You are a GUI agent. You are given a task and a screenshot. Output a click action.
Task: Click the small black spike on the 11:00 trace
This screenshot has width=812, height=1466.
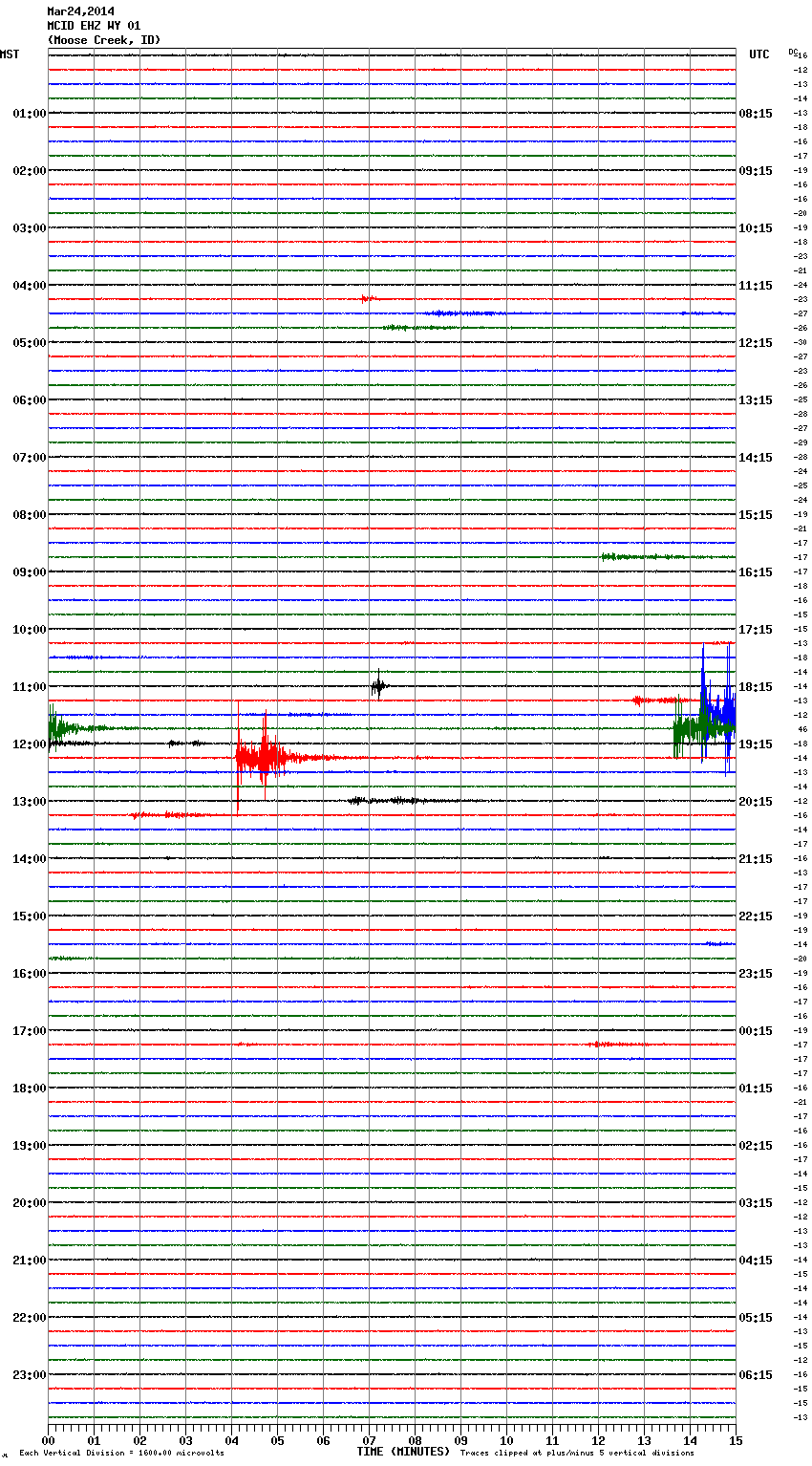378,686
